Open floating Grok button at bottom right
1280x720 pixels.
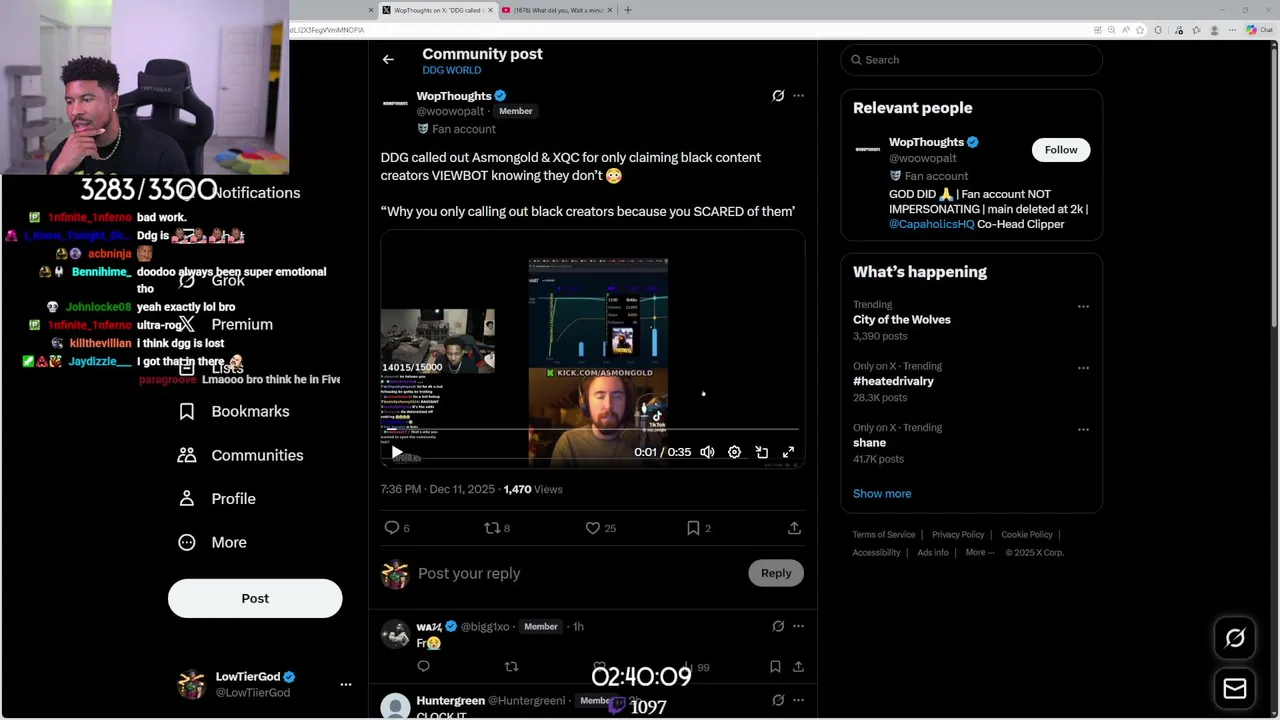pyautogui.click(x=1235, y=638)
